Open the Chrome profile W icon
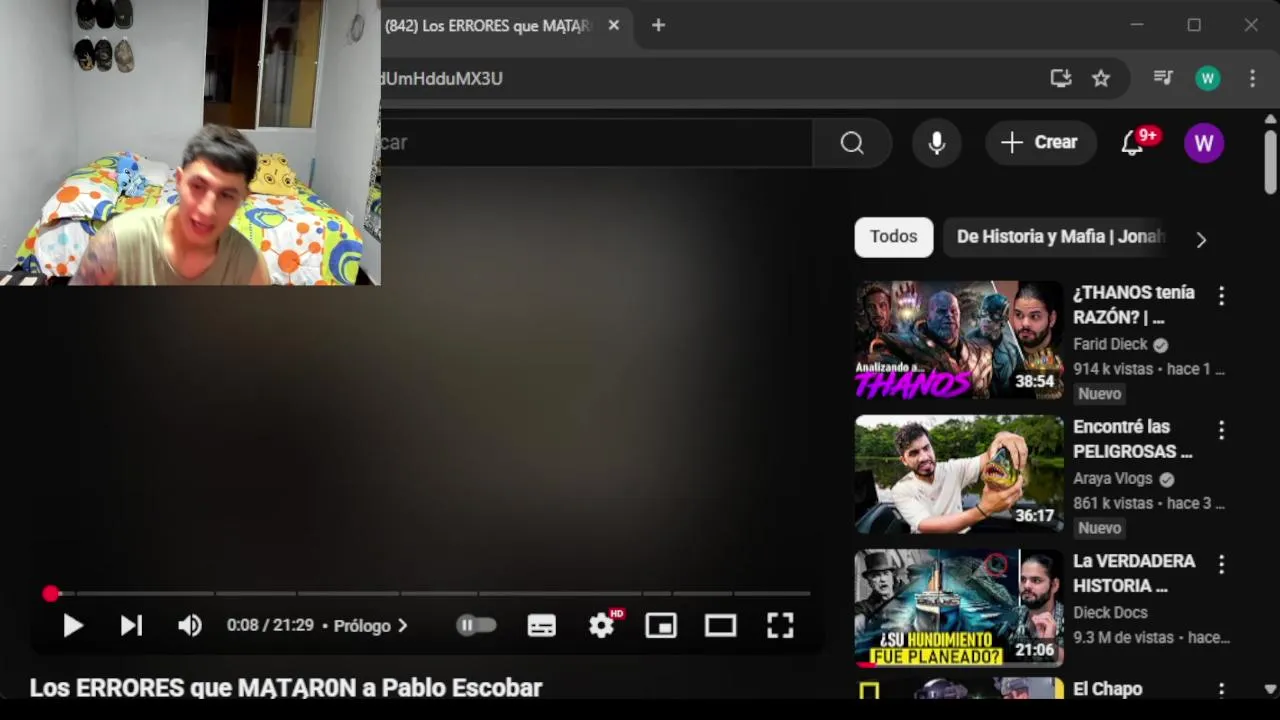This screenshot has width=1280, height=720. click(1208, 78)
